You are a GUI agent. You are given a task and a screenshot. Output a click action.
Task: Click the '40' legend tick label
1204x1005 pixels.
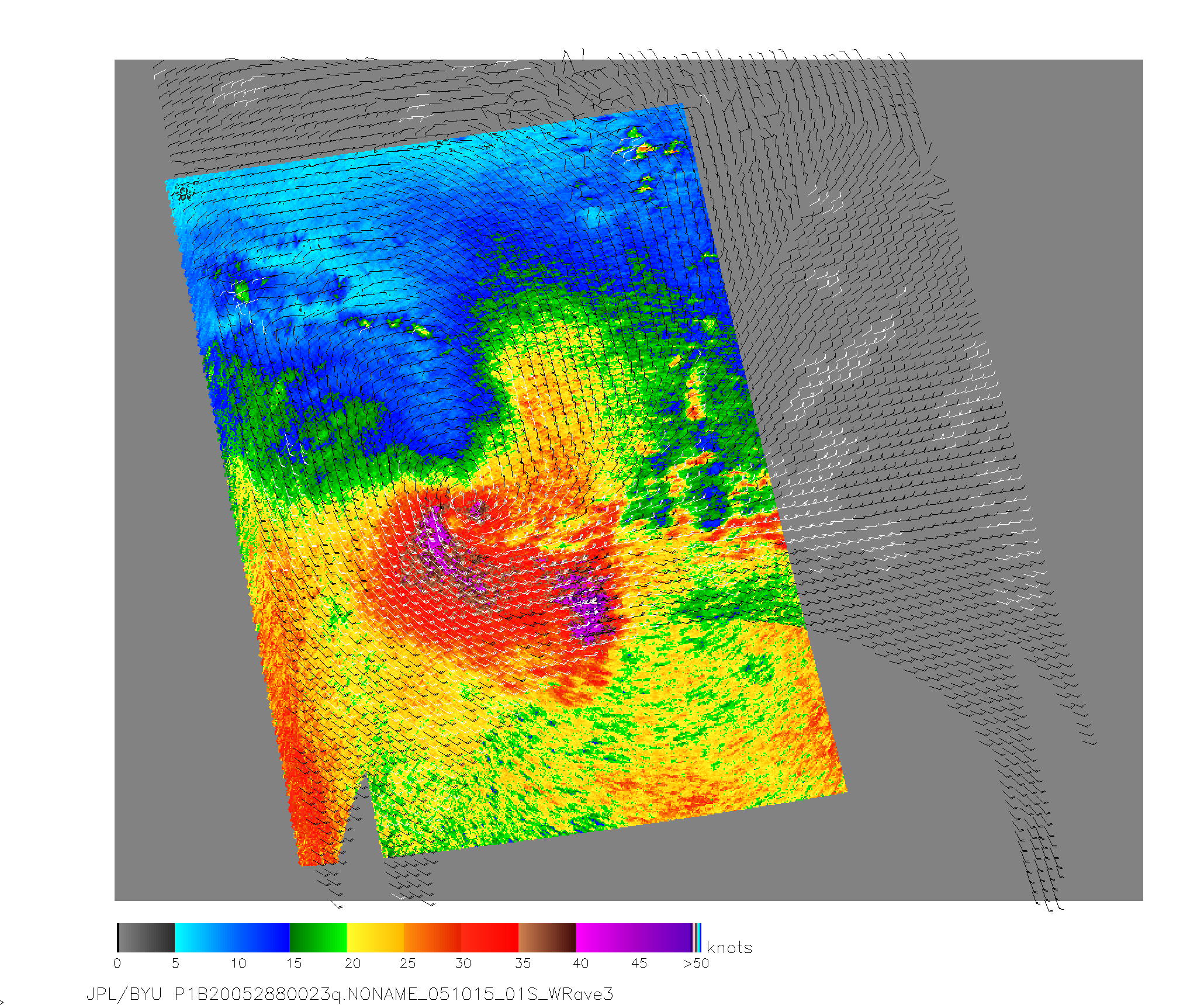580,963
